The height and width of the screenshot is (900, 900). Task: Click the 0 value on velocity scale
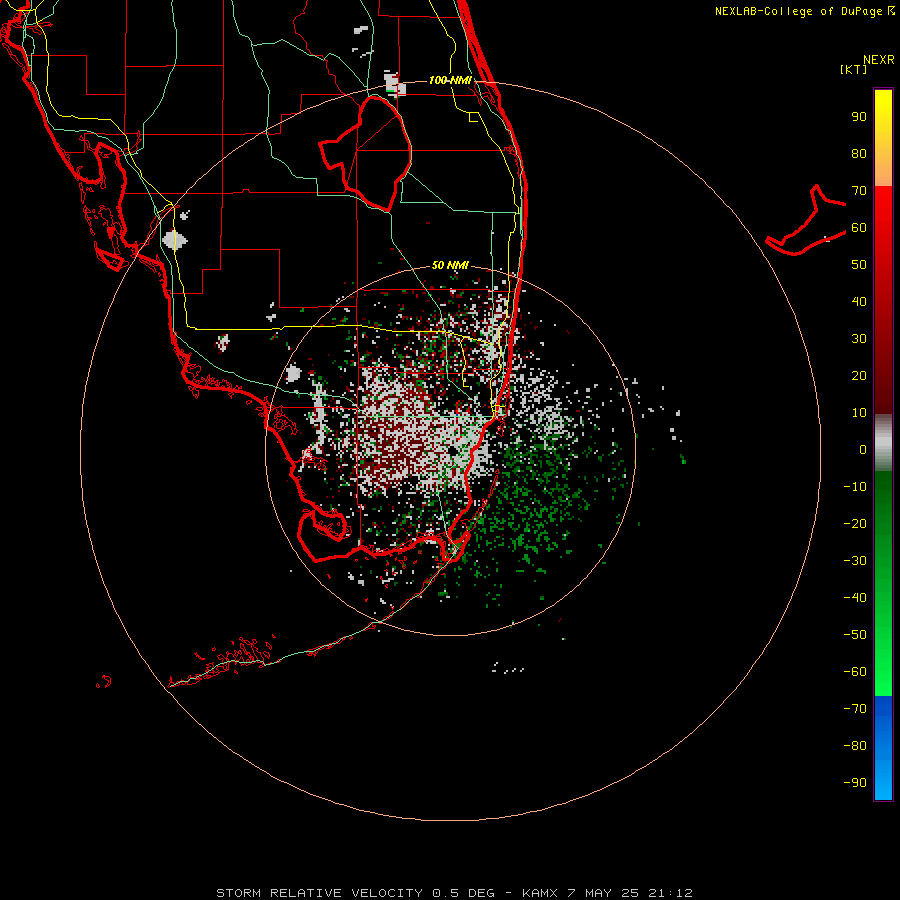863,449
